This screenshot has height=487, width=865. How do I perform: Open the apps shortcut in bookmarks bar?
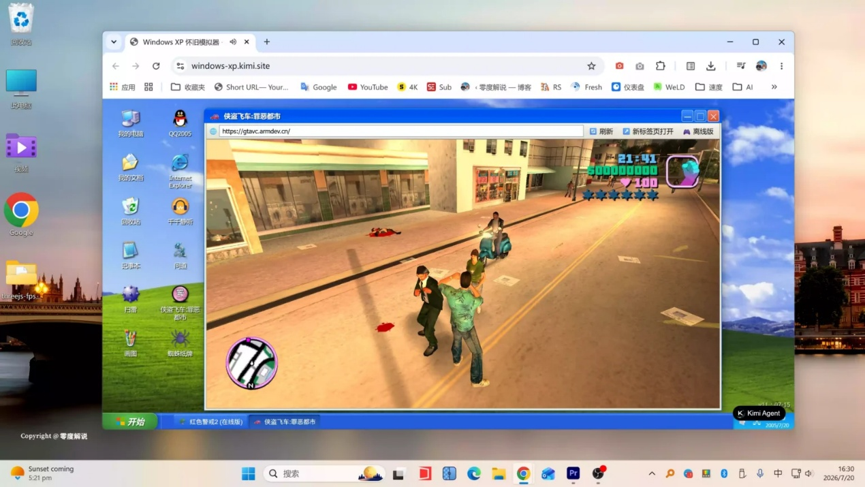pos(122,87)
